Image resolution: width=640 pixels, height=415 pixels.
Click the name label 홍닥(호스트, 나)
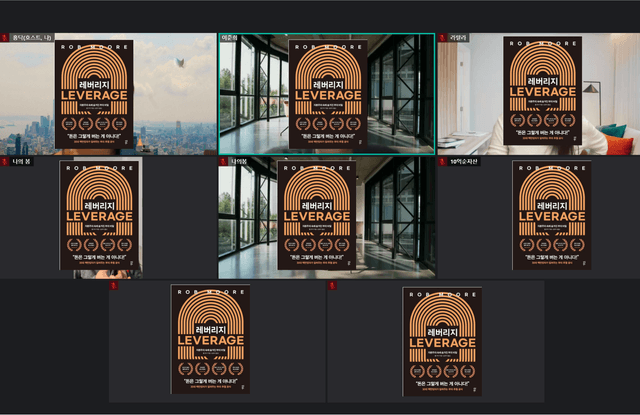click(x=32, y=38)
